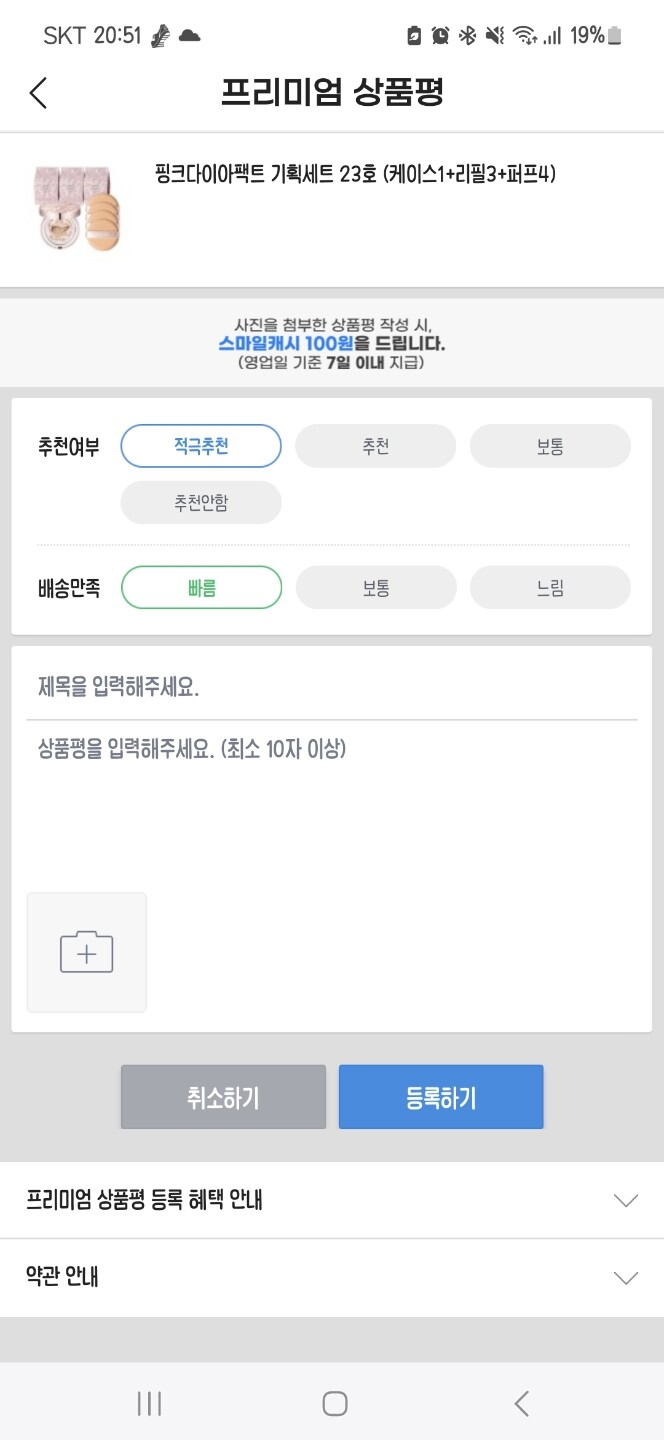Select 추천안함 recommendation option

pyautogui.click(x=200, y=502)
